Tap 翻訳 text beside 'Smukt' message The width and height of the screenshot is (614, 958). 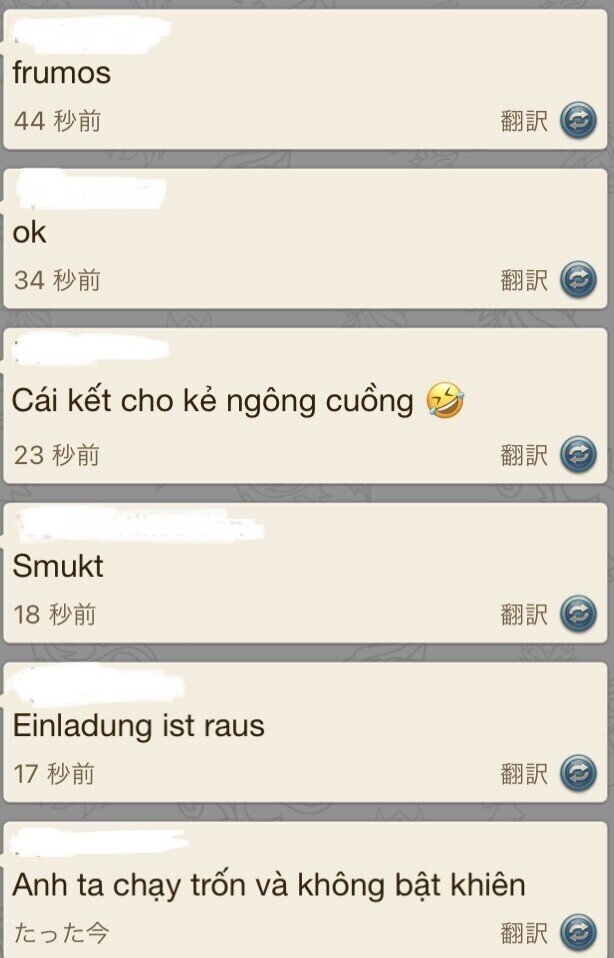pos(524,614)
